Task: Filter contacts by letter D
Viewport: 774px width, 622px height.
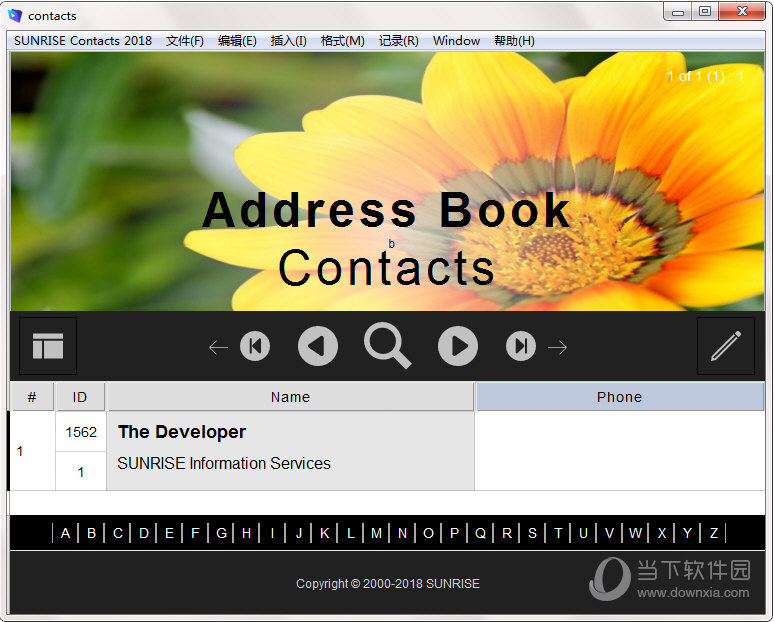Action: tap(144, 533)
